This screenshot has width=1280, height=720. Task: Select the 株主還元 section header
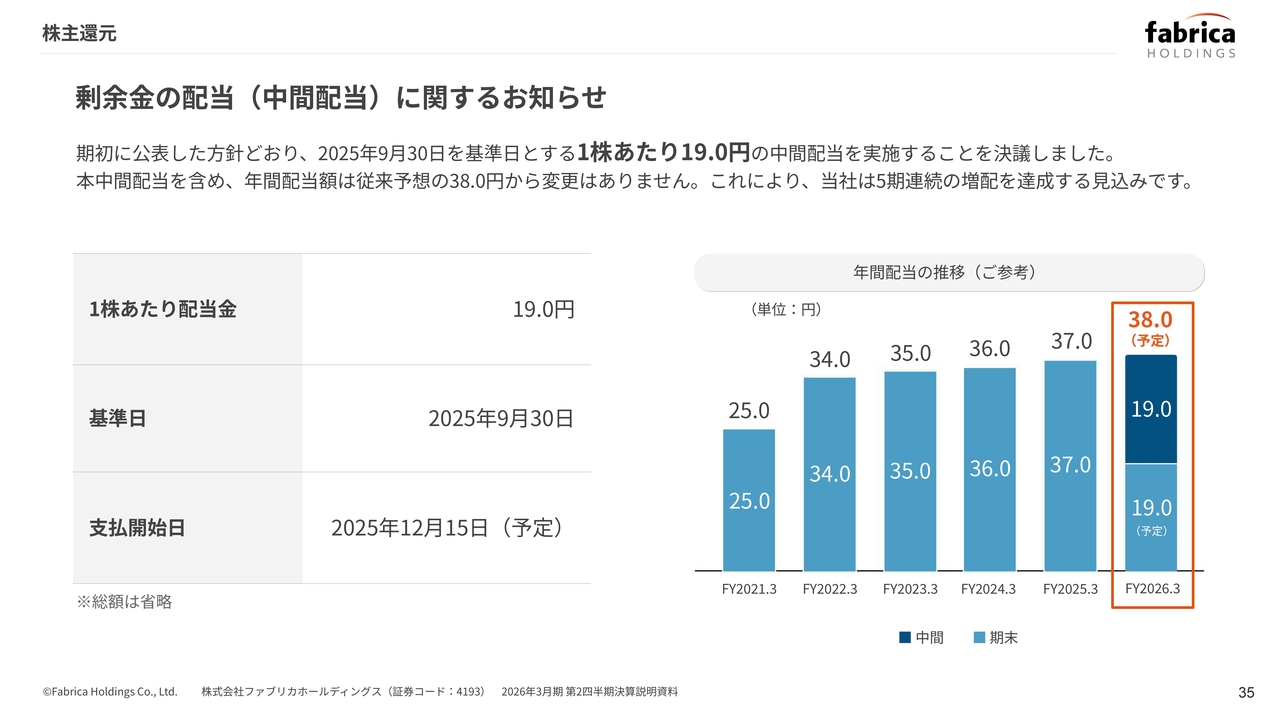pyautogui.click(x=79, y=33)
